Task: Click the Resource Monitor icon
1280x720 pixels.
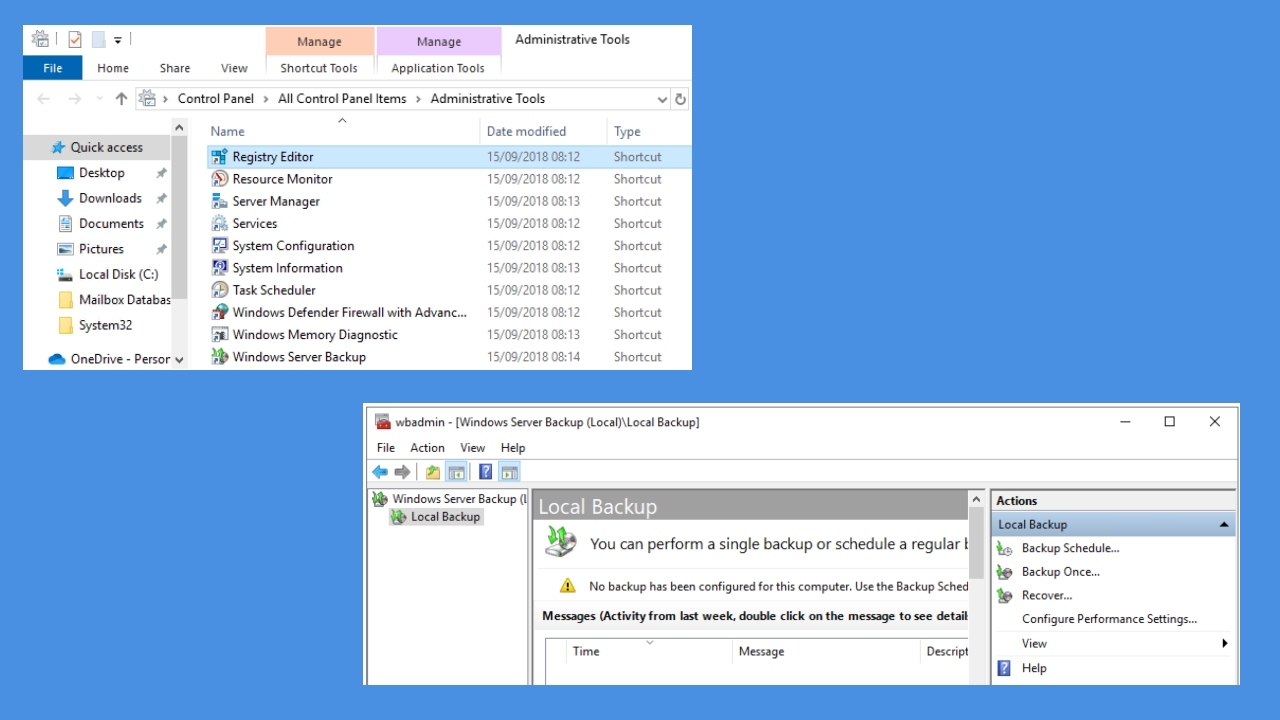Action: 220,179
